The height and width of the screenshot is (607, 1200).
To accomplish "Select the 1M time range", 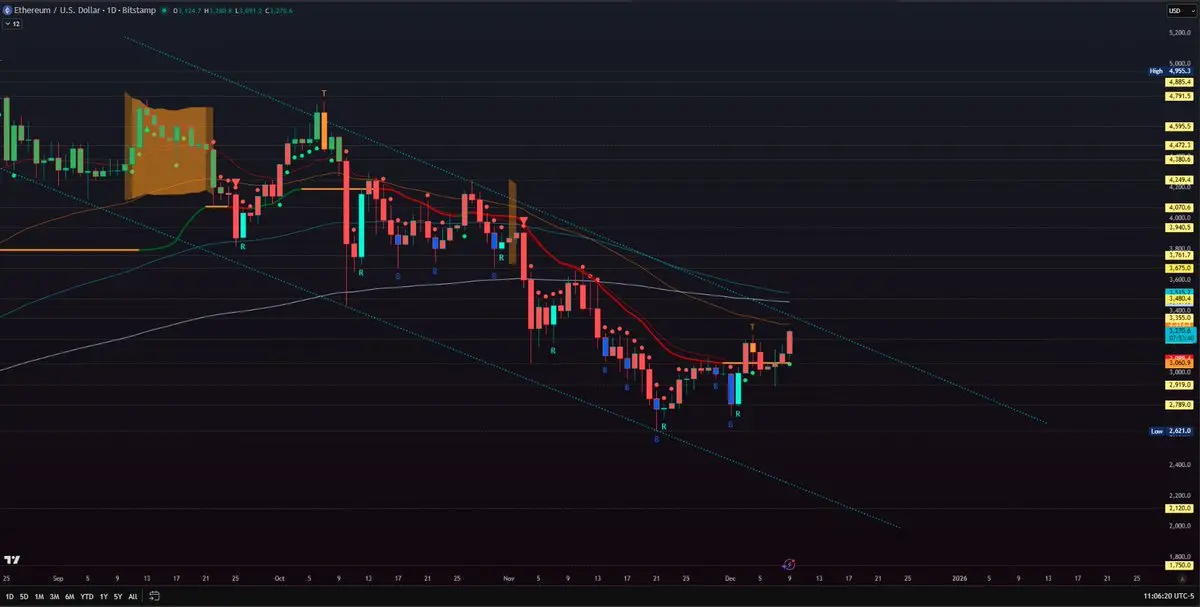I will (x=39, y=597).
